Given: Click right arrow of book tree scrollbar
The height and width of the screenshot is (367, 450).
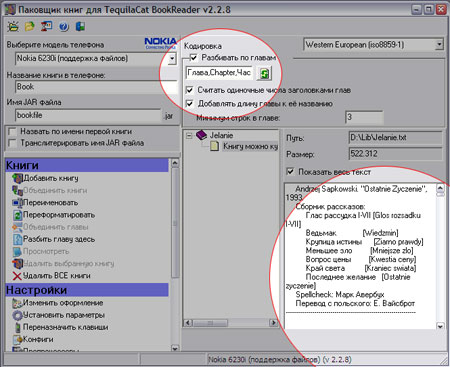Looking at the screenshot, I should 274,323.
